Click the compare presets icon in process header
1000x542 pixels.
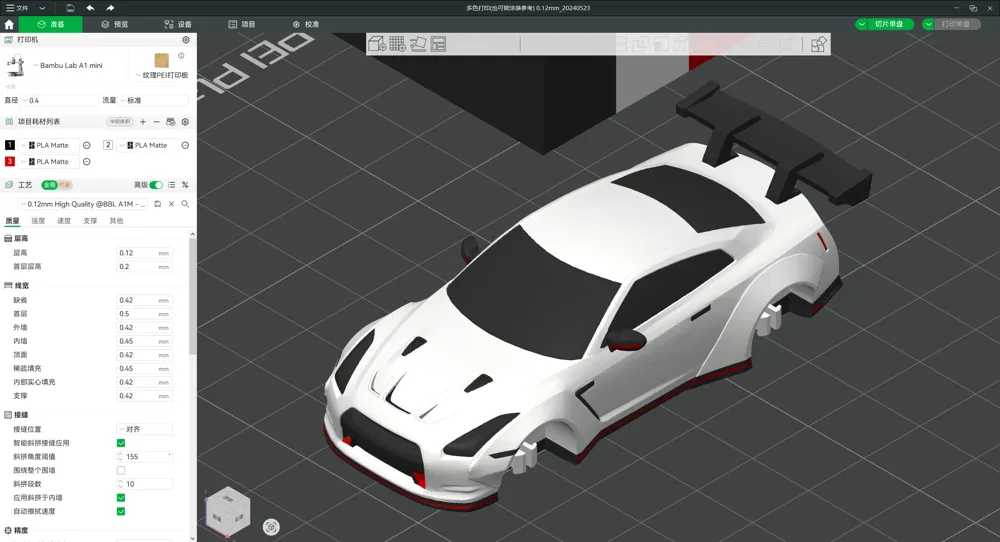click(185, 185)
